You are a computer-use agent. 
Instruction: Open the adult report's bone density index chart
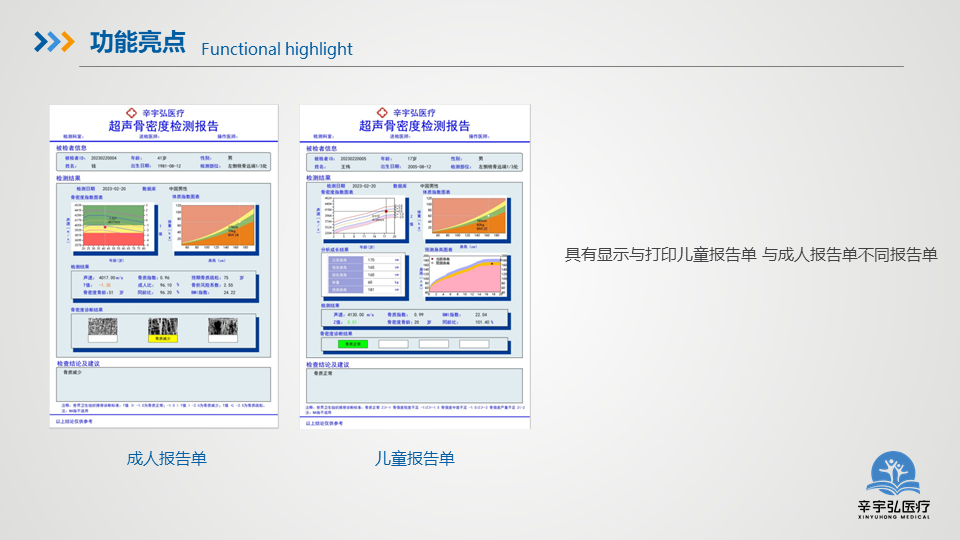click(x=109, y=227)
